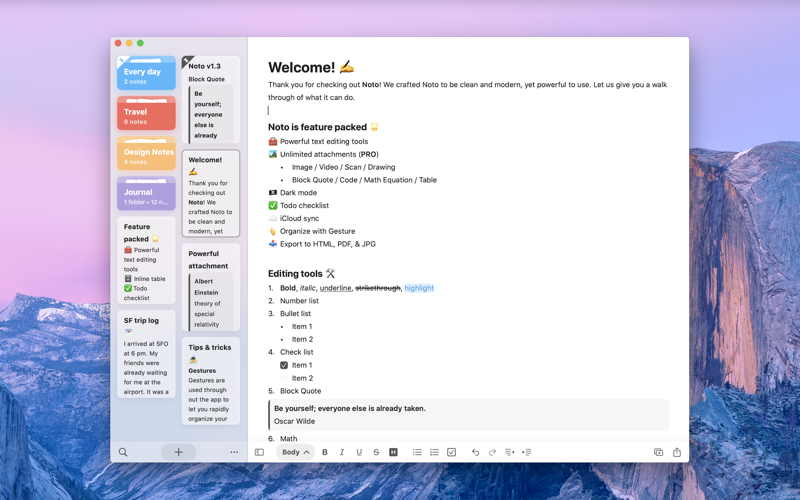Image resolution: width=800 pixels, height=500 pixels.
Task: Check the empty Item 2 checkbox
Action: 284,378
